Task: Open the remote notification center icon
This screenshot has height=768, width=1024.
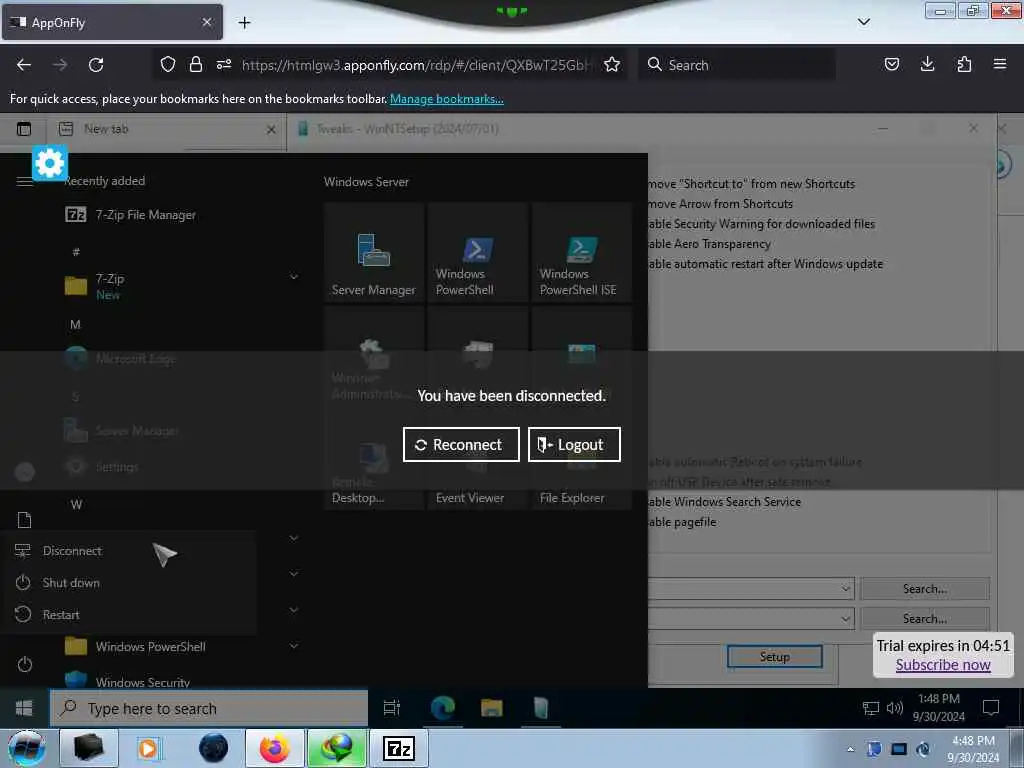Action: [991, 708]
